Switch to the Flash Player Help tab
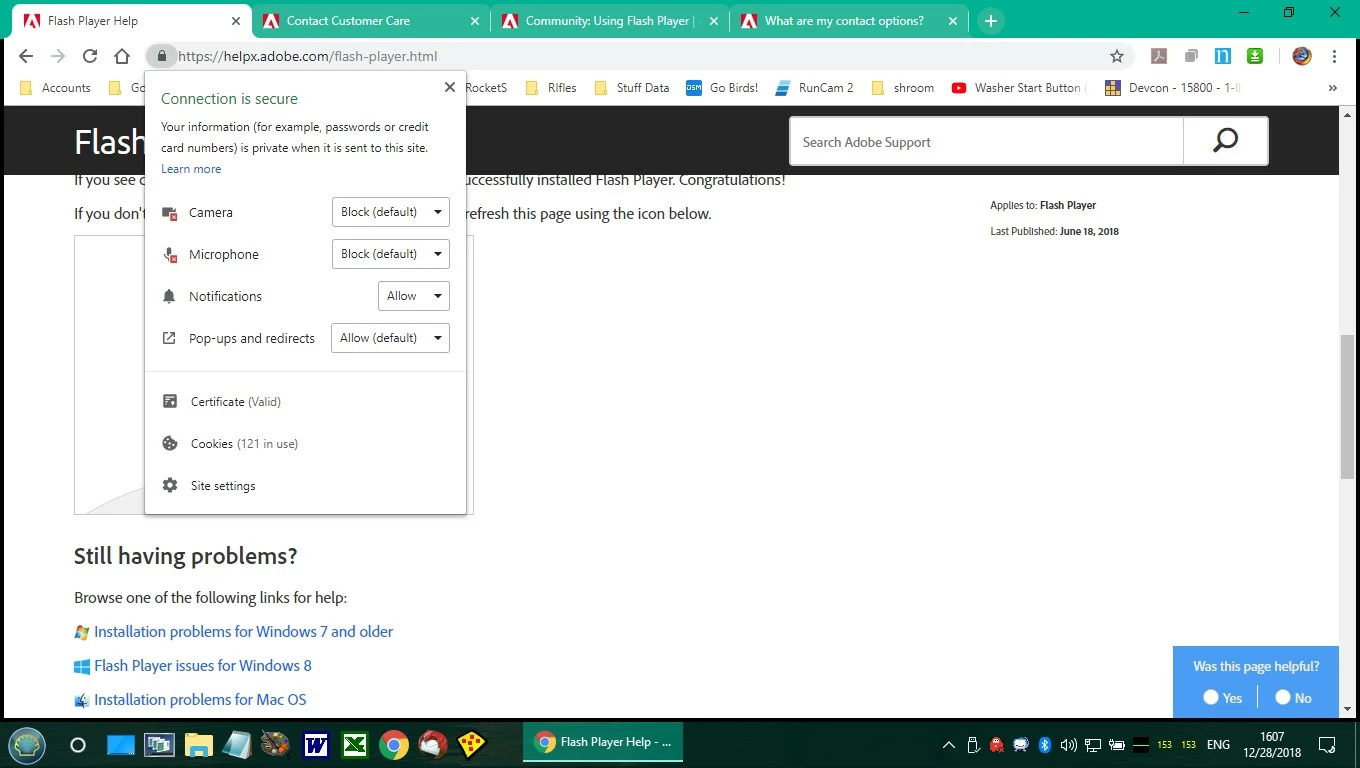Image resolution: width=1360 pixels, height=768 pixels. (x=130, y=20)
